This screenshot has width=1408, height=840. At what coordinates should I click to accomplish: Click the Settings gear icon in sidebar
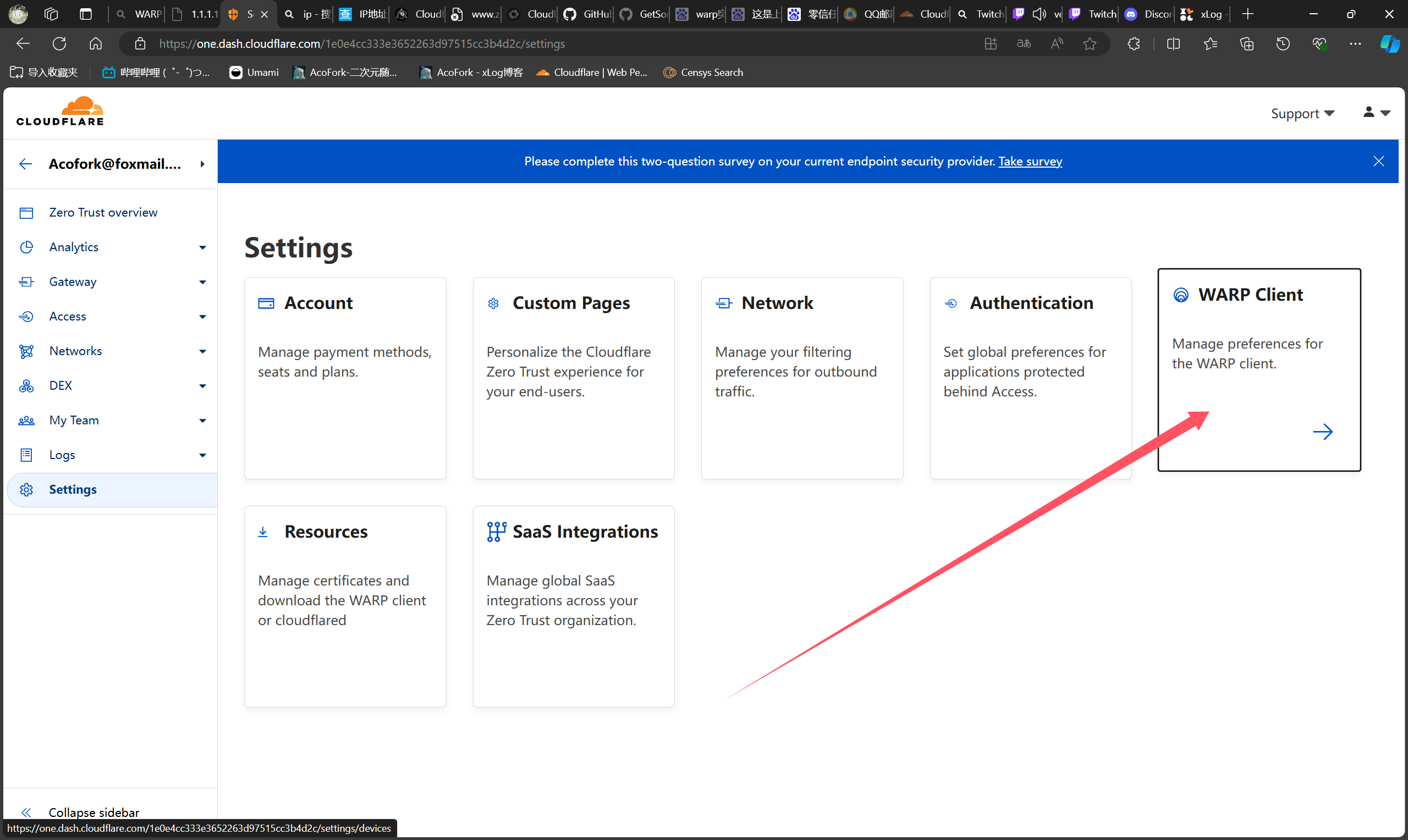26,489
